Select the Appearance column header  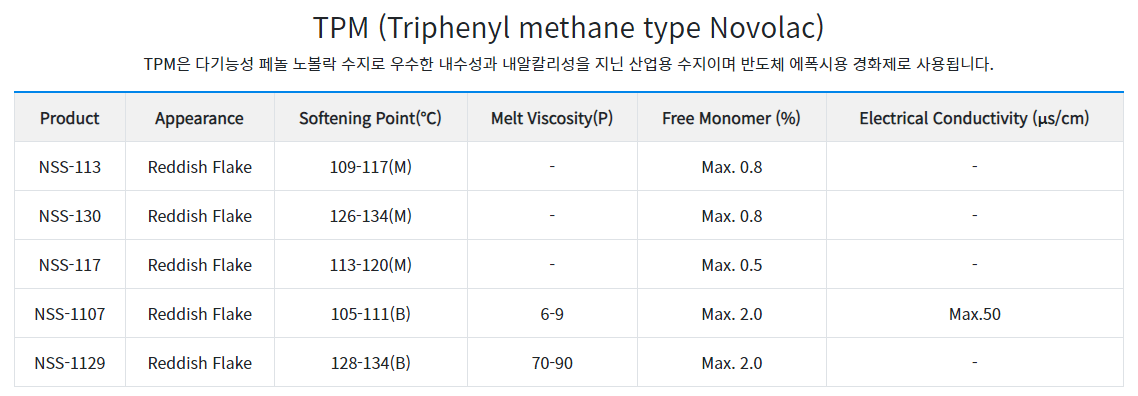coord(200,118)
